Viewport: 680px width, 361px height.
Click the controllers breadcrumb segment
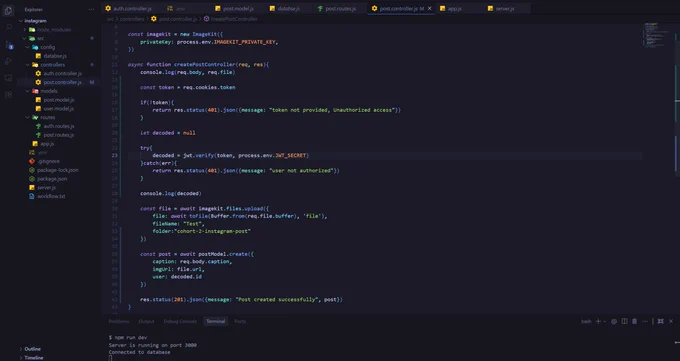(x=132, y=19)
